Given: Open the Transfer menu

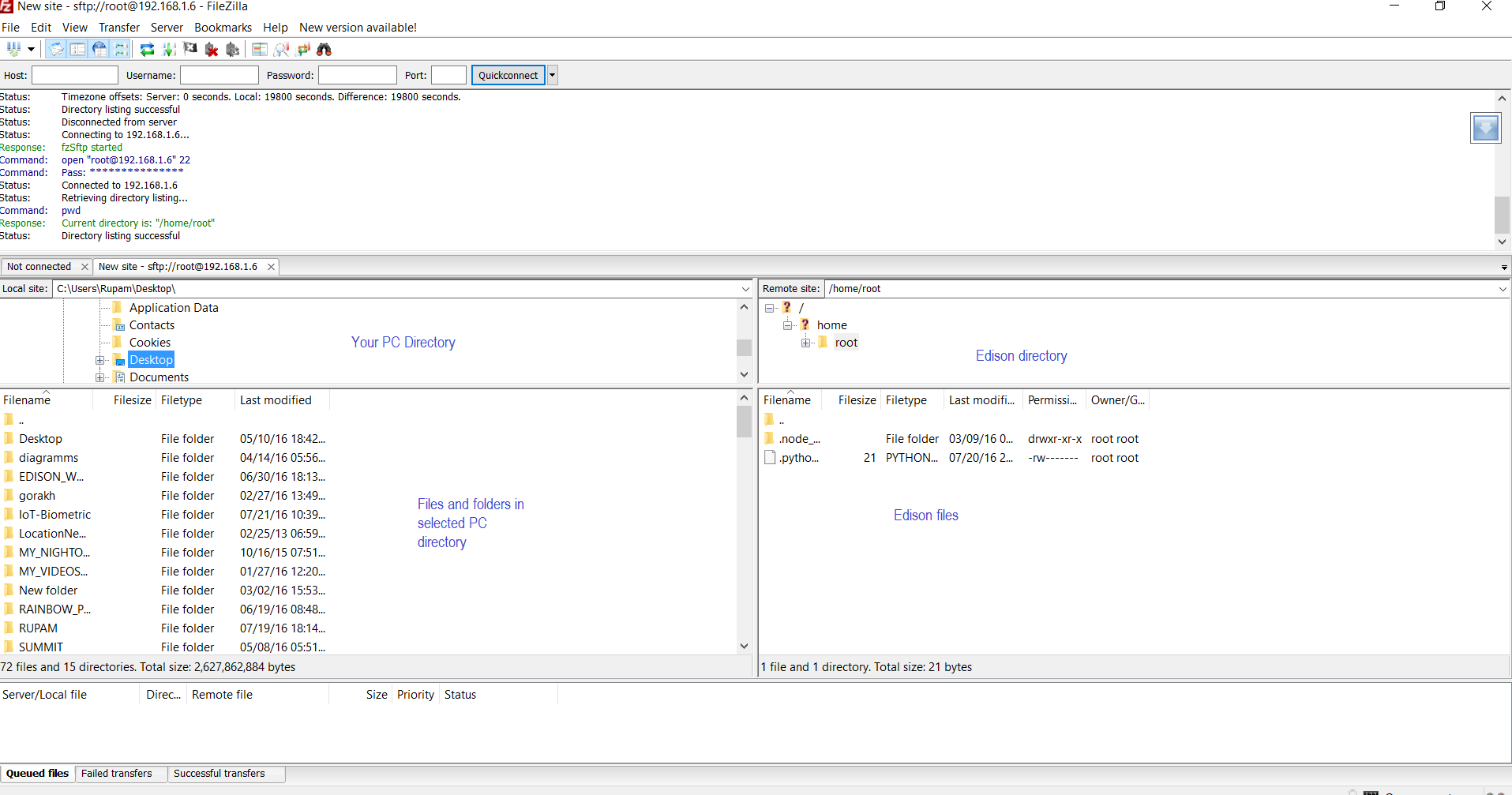Looking at the screenshot, I should pos(119,27).
